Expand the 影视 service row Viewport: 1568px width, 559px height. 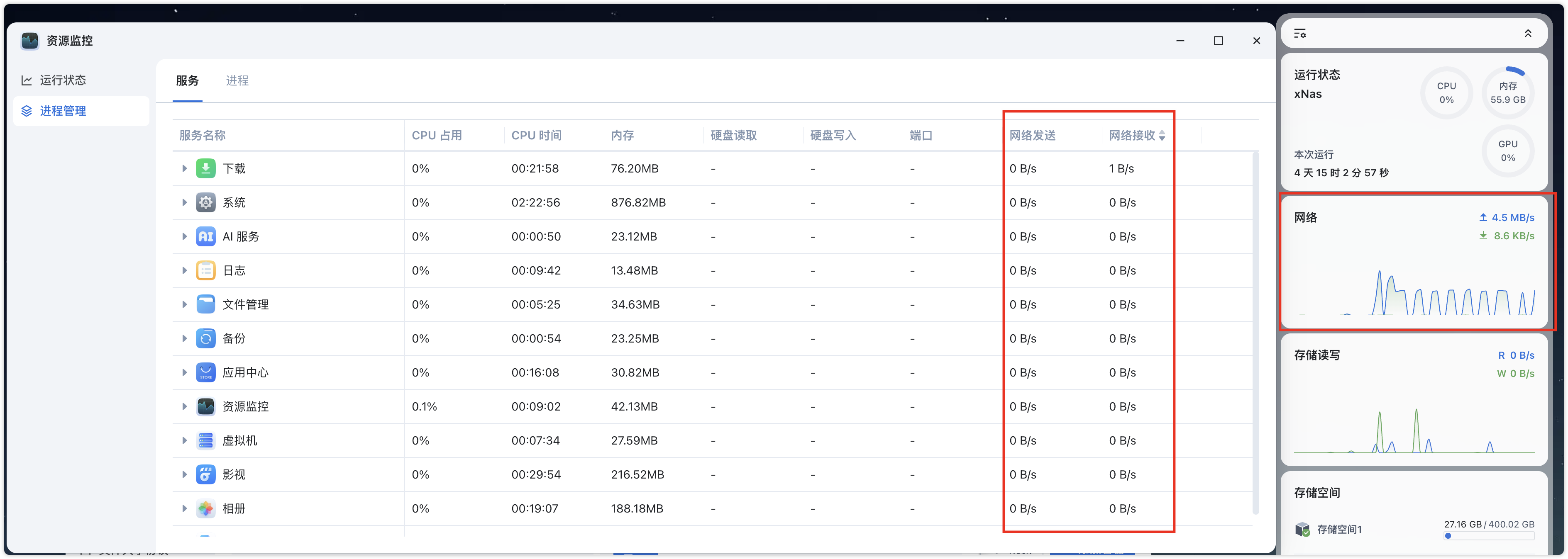point(184,474)
